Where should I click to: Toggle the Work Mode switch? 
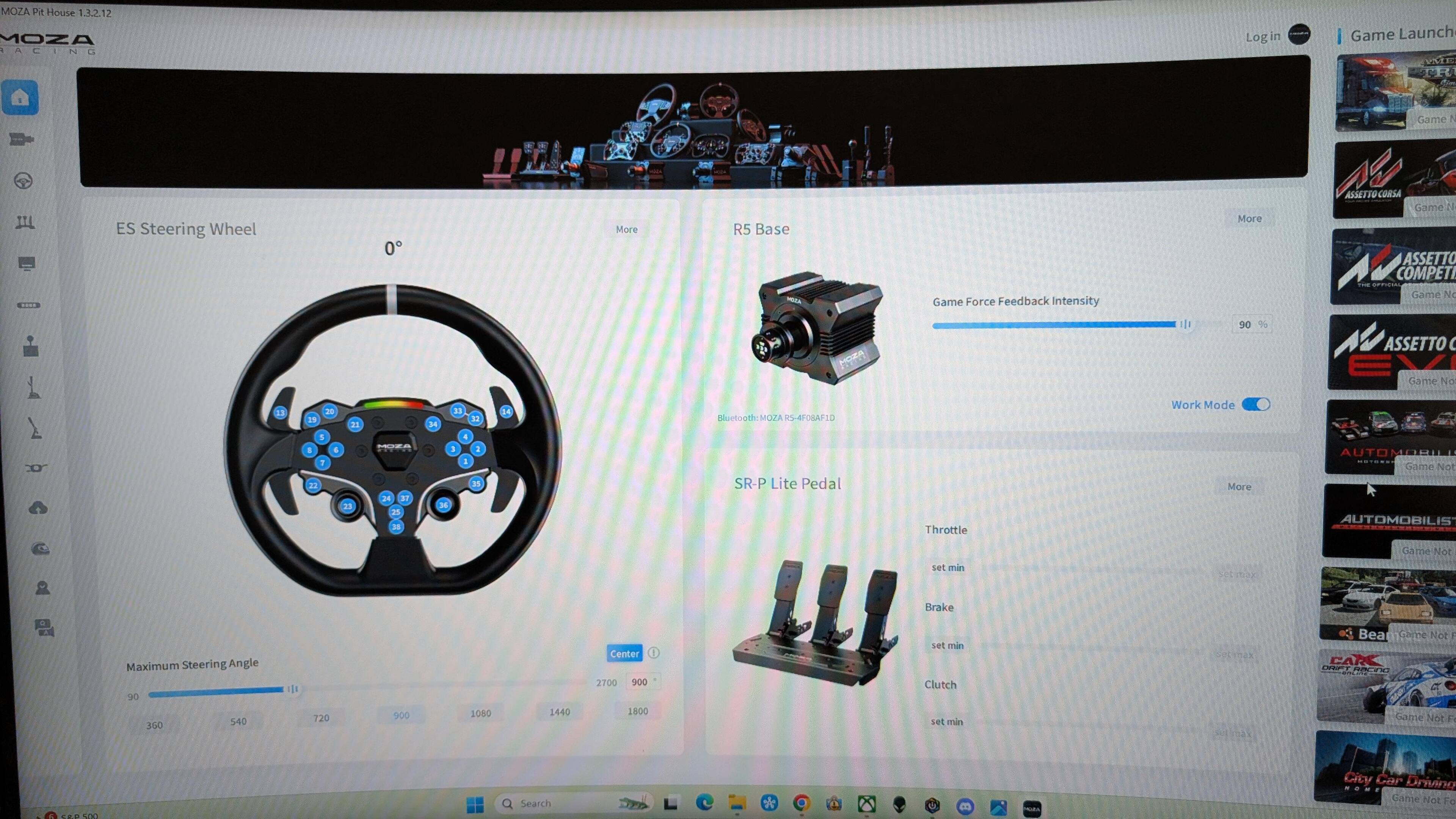point(1255,405)
